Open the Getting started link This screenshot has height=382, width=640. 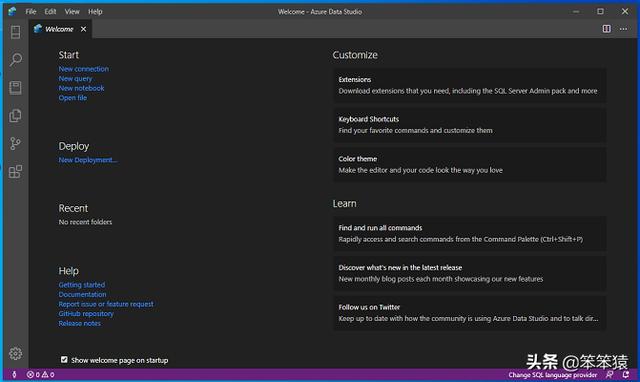pyautogui.click(x=82, y=284)
